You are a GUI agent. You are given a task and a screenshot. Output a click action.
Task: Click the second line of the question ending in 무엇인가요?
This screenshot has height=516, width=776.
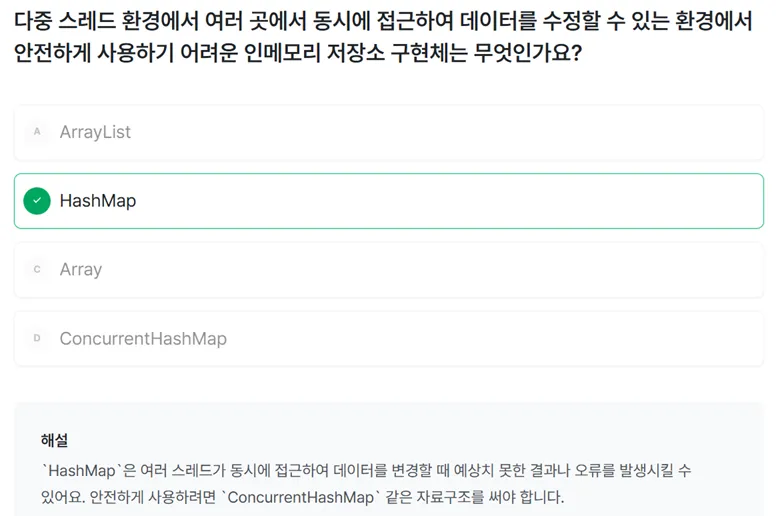coord(298,54)
